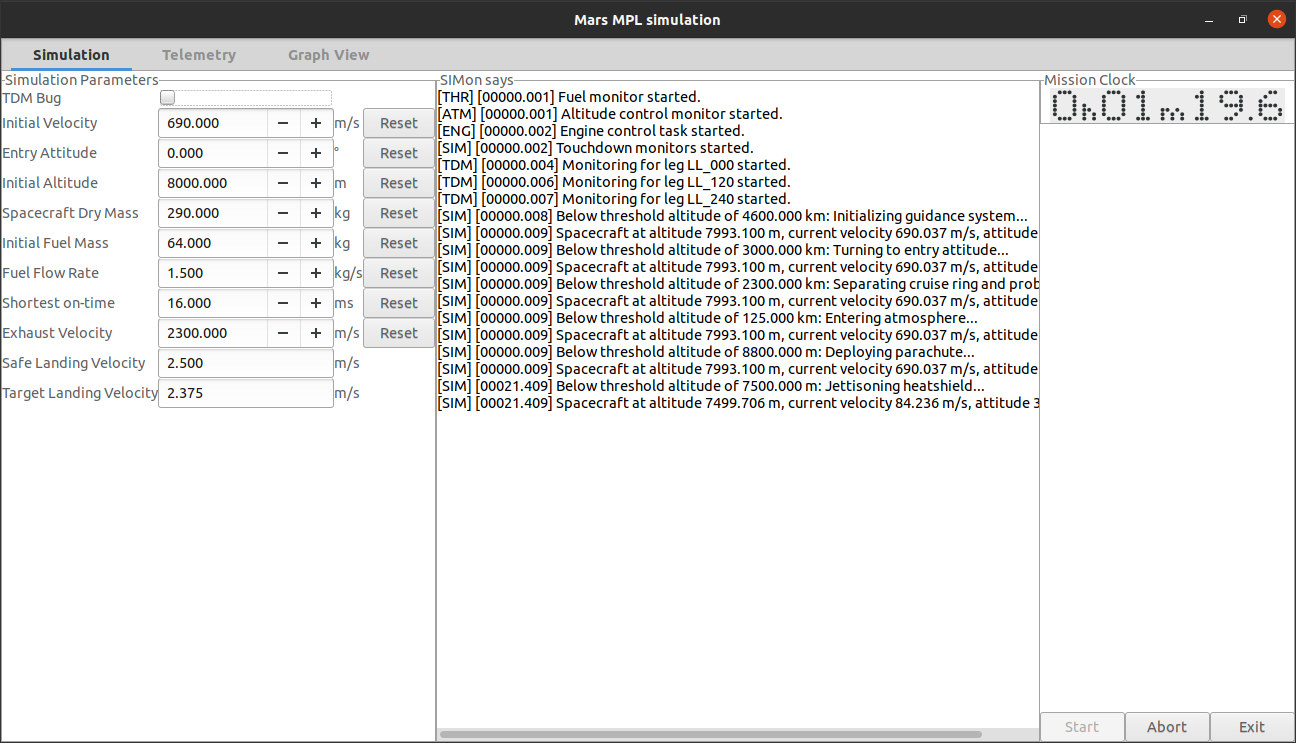Open the Telemetry tab
1296x743 pixels.
199,55
